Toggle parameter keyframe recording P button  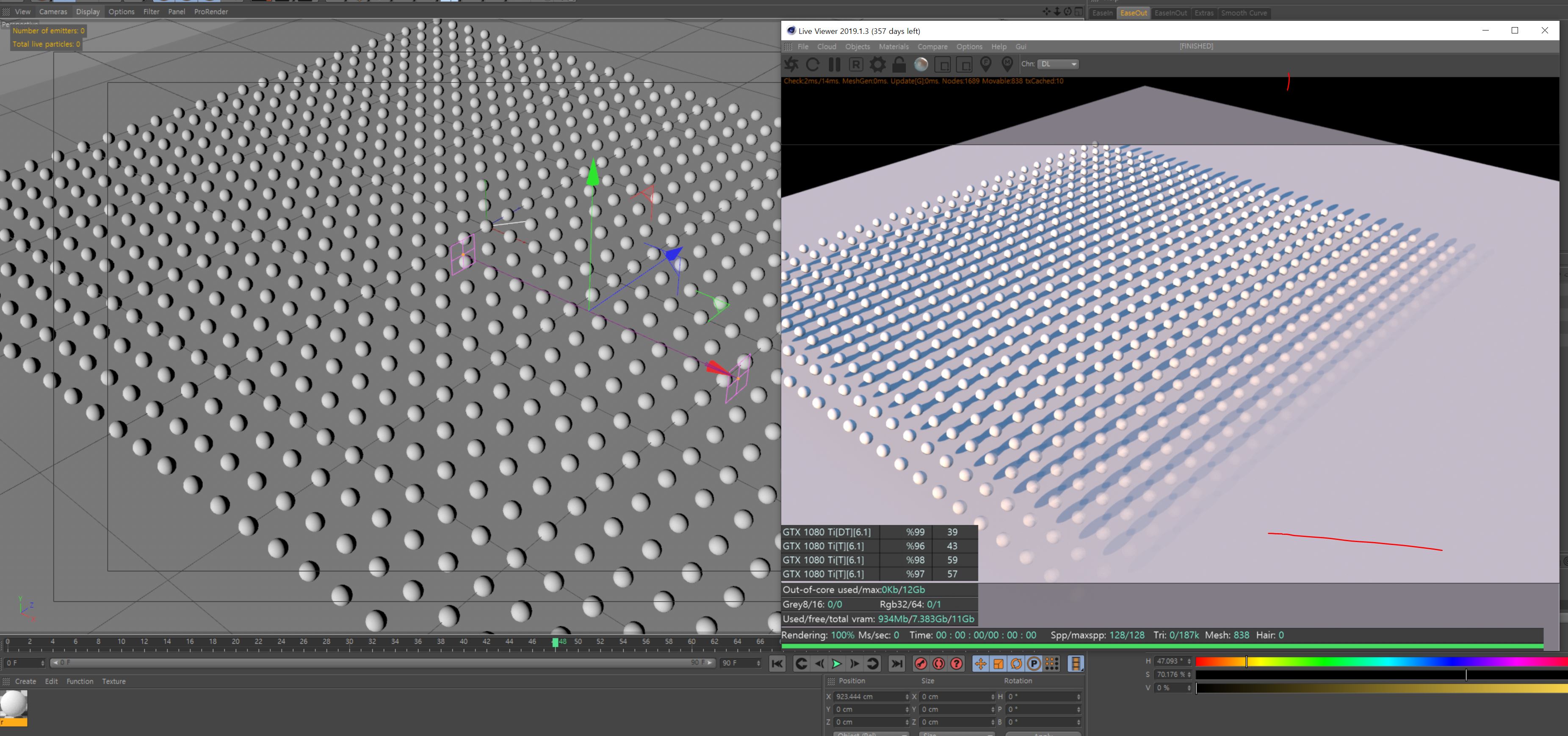click(x=1034, y=664)
